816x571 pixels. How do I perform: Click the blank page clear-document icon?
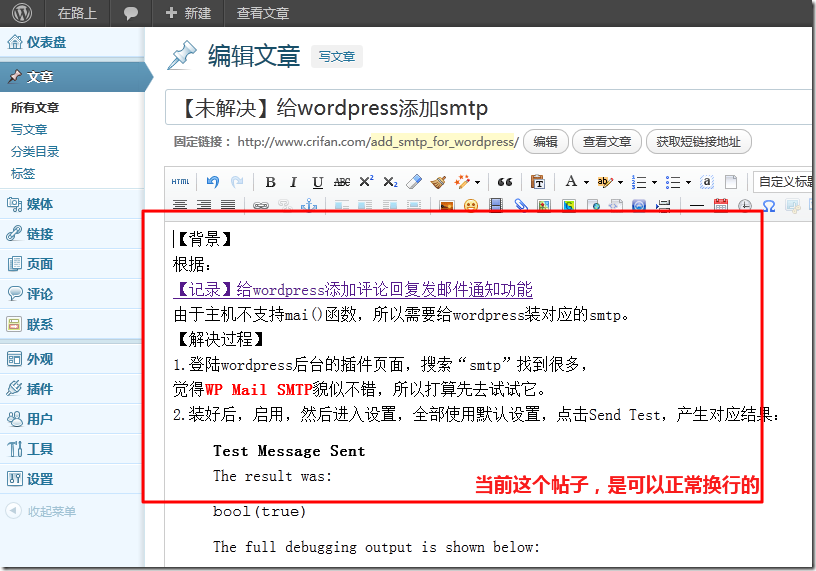731,182
